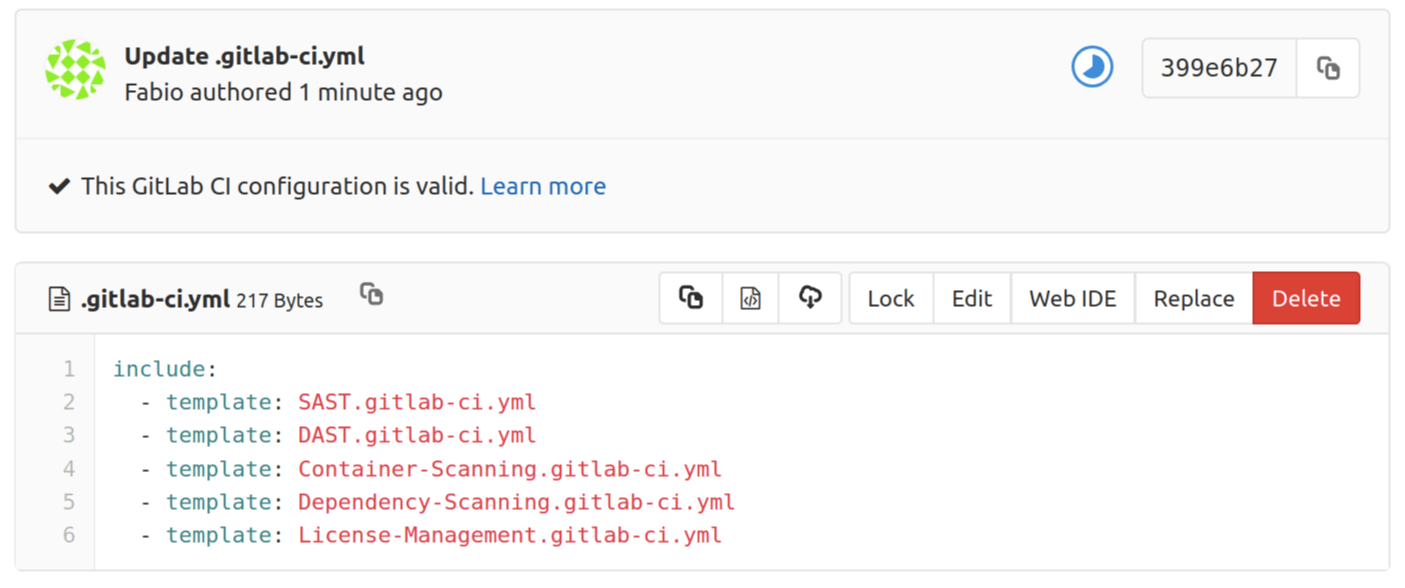Viewport: 1405px width, 588px height.
Task: Open the raw file view
Action: pyautogui.click(x=750, y=297)
